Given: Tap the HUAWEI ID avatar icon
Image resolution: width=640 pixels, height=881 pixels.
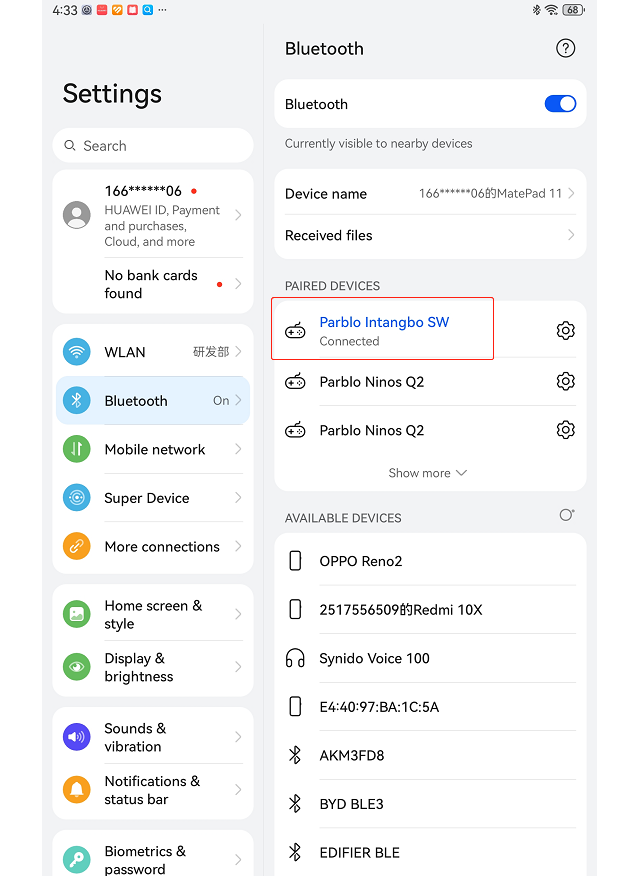Looking at the screenshot, I should click(77, 215).
